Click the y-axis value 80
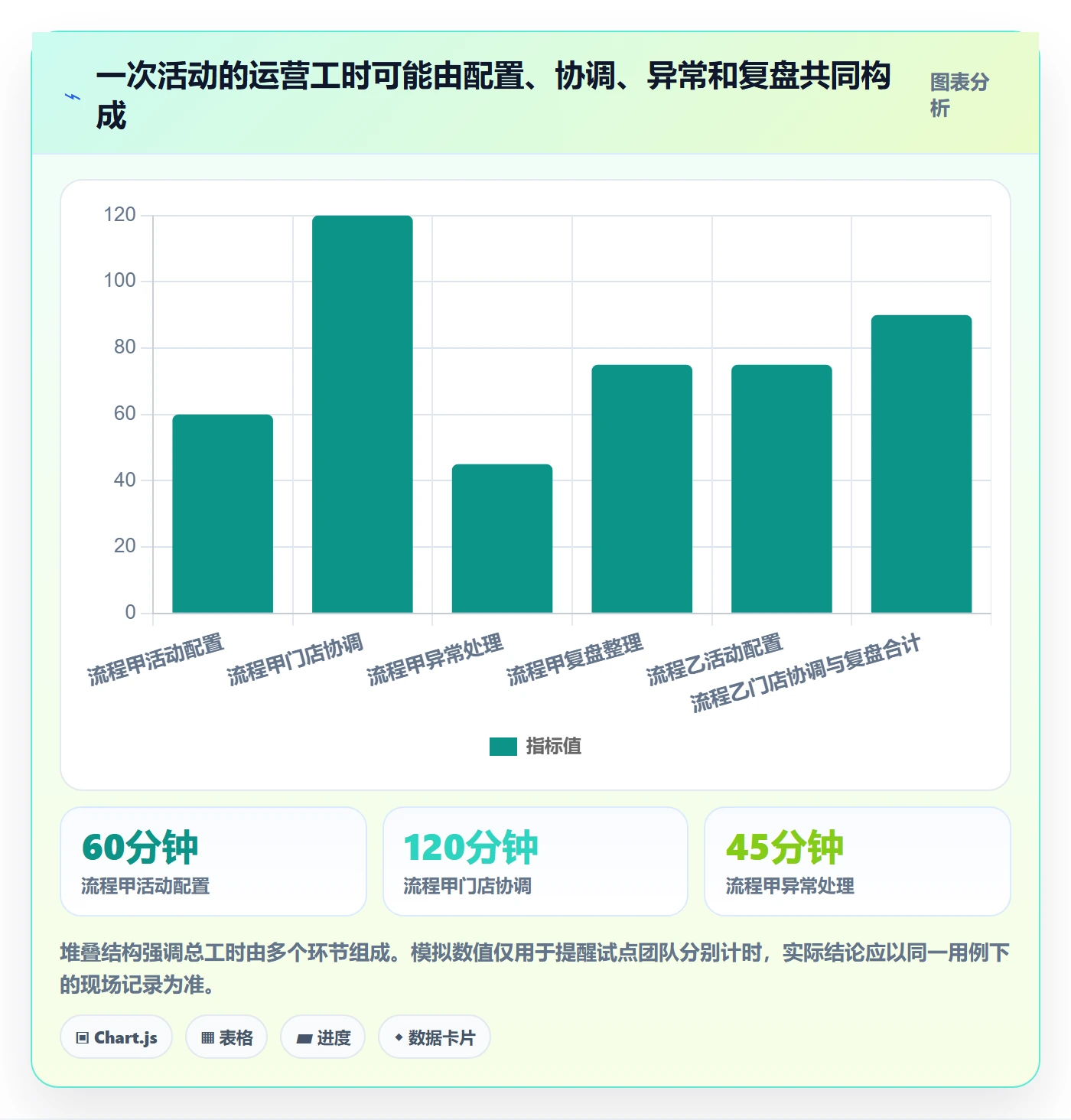The height and width of the screenshot is (1120, 1071). 125,347
